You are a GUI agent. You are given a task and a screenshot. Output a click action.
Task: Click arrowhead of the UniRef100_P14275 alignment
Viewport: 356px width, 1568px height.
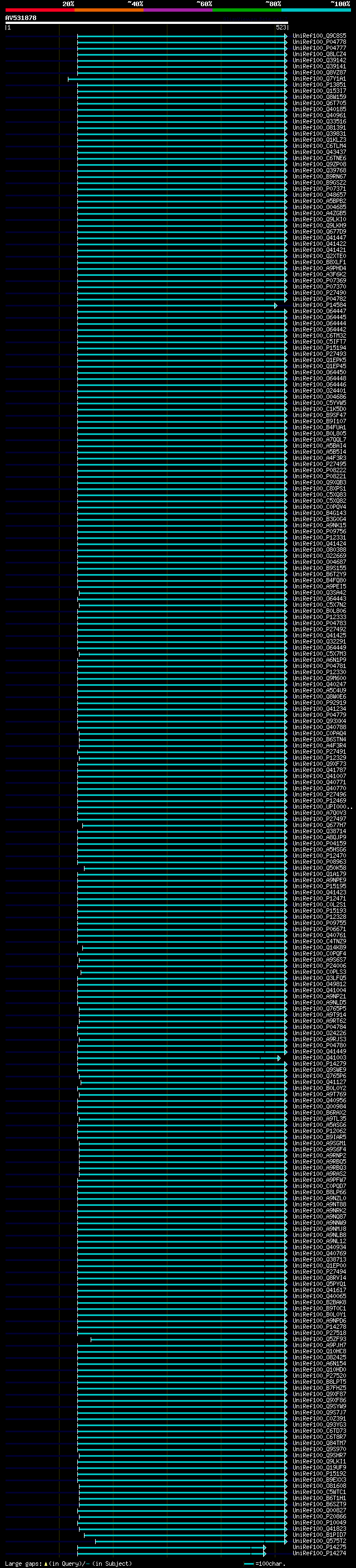(265, 1547)
